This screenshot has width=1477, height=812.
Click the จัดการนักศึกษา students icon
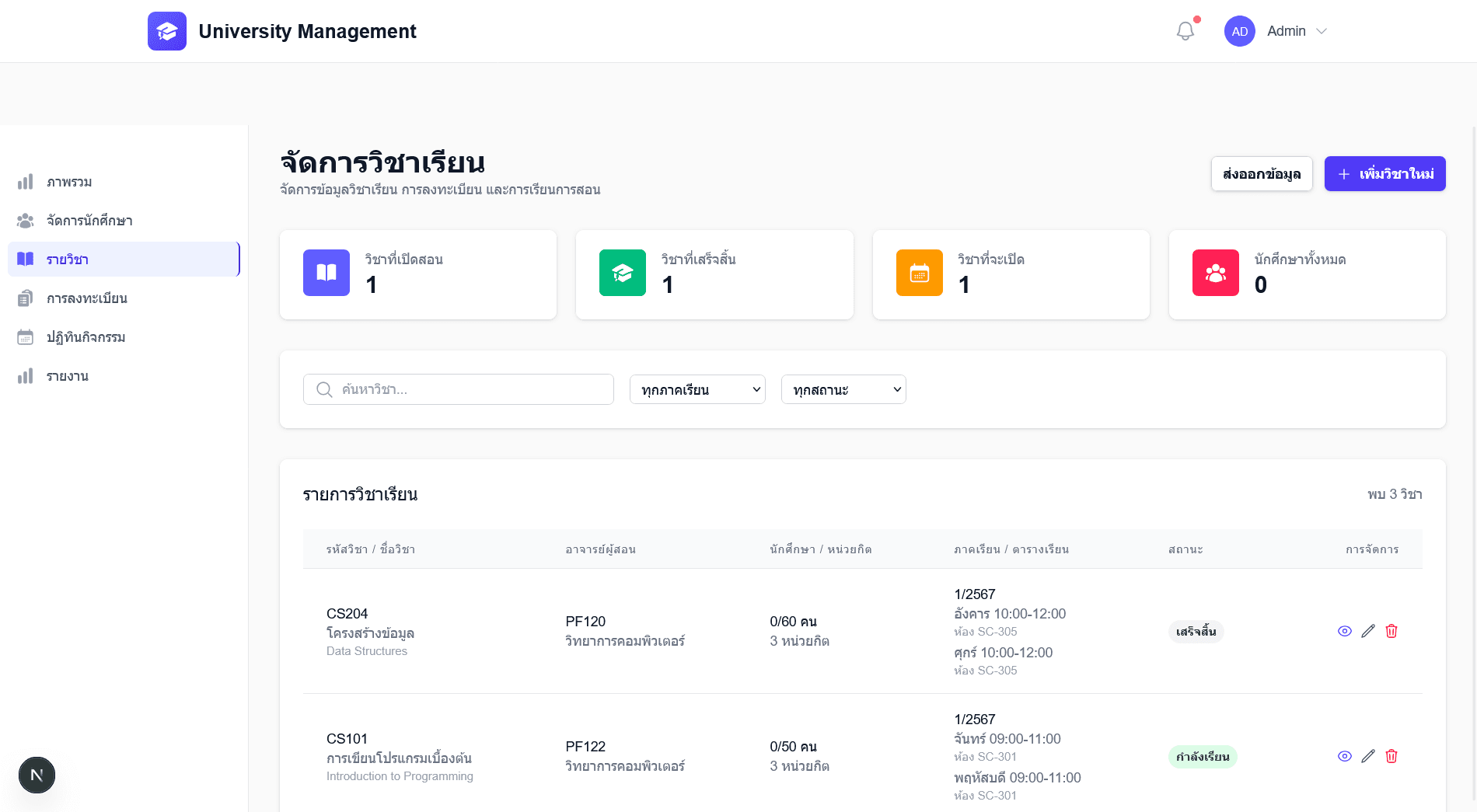[26, 221]
